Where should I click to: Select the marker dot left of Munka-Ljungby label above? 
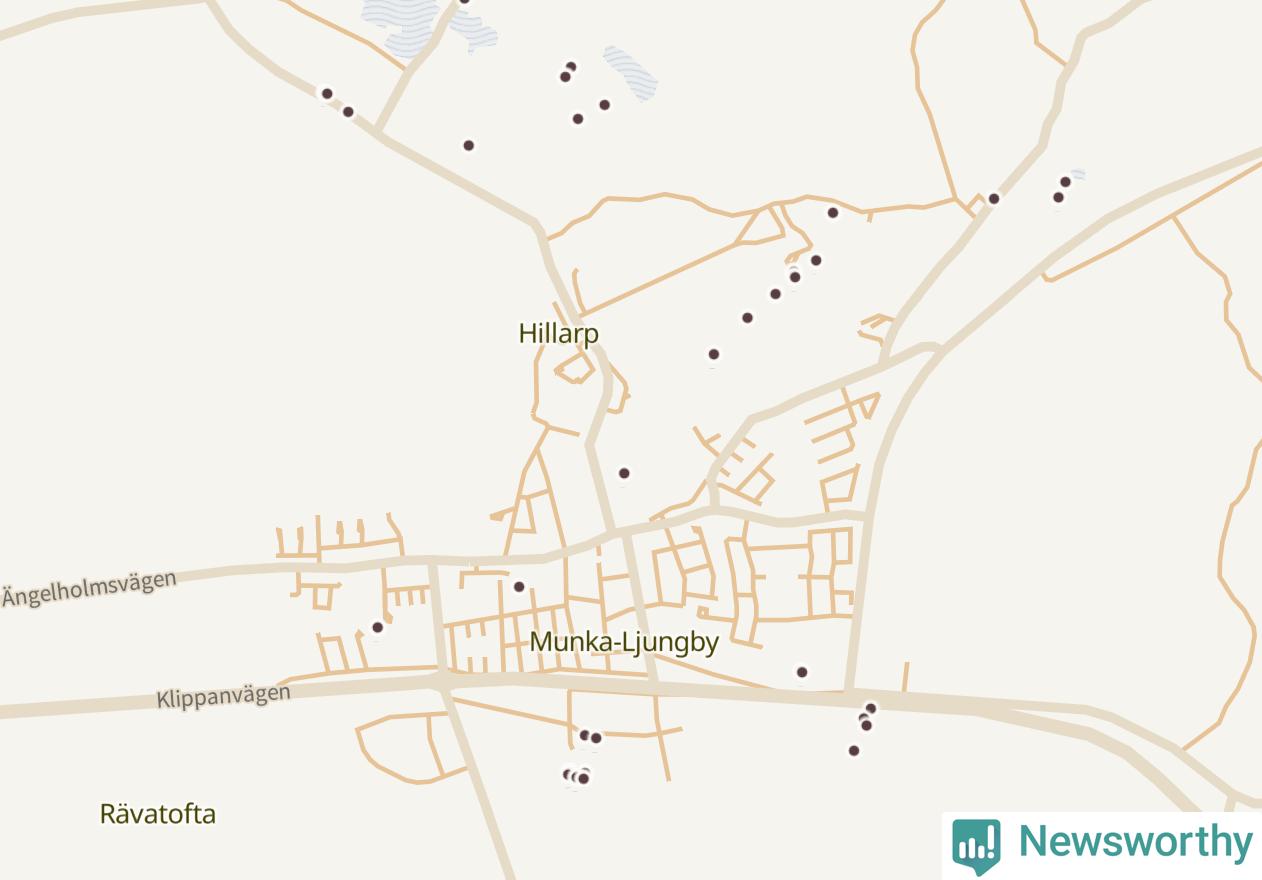point(519,587)
